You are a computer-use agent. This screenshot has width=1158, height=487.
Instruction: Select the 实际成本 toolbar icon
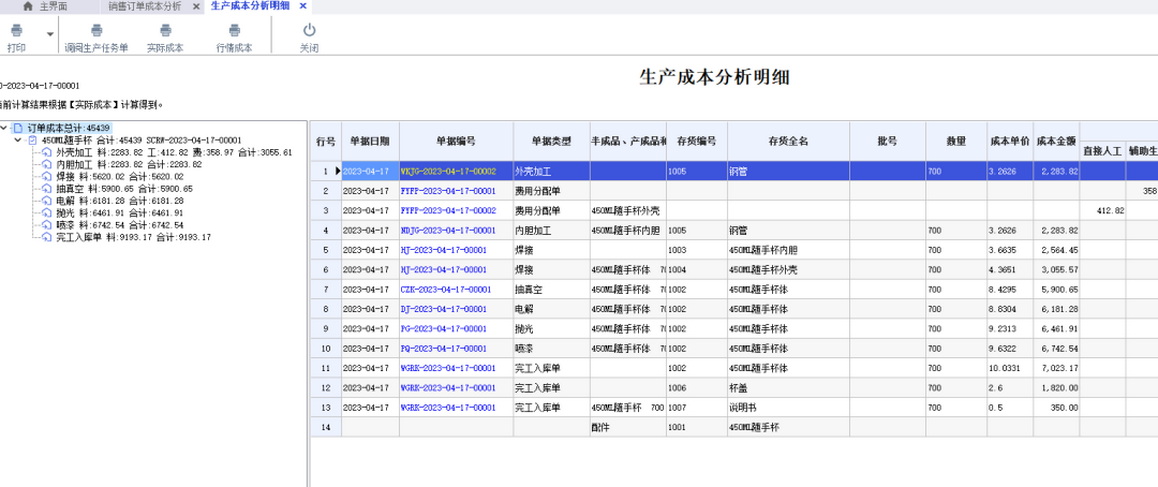click(165, 31)
